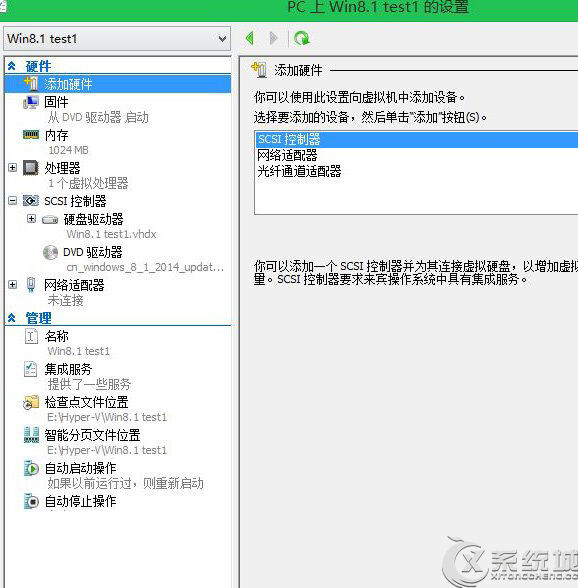Viewport: 578px width, 588px height.
Task: Click the forward navigation arrow
Action: click(x=273, y=38)
